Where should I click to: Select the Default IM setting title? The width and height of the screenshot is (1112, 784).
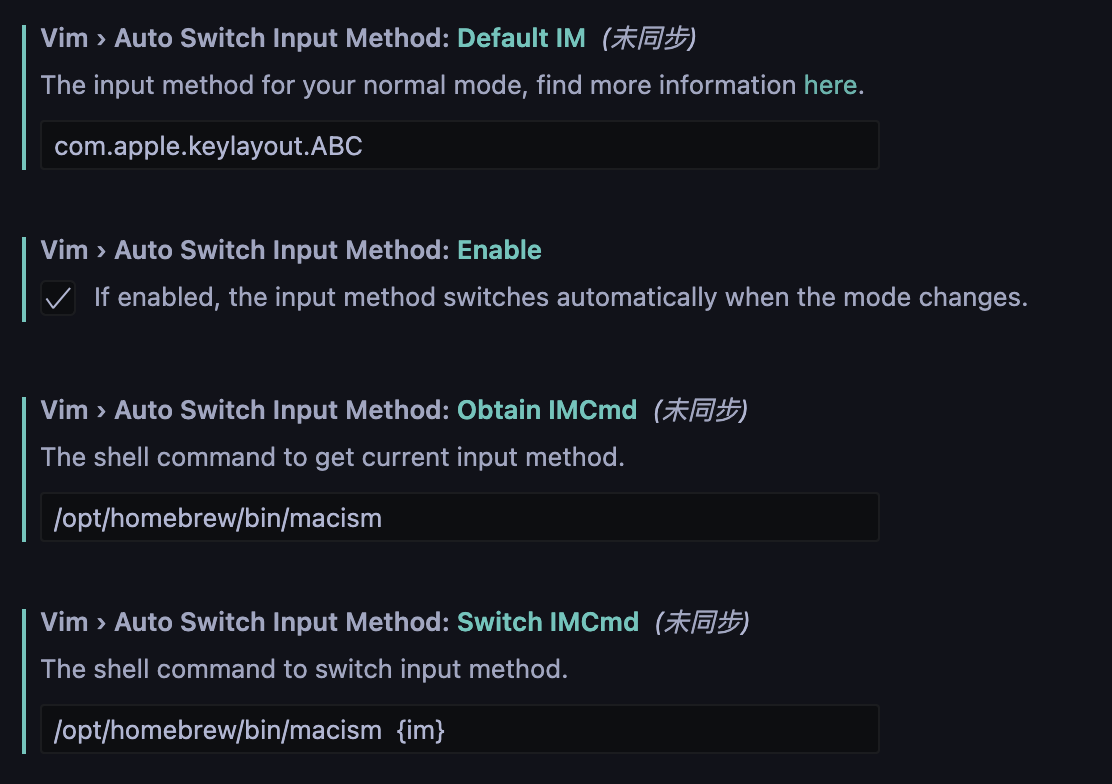[312, 38]
